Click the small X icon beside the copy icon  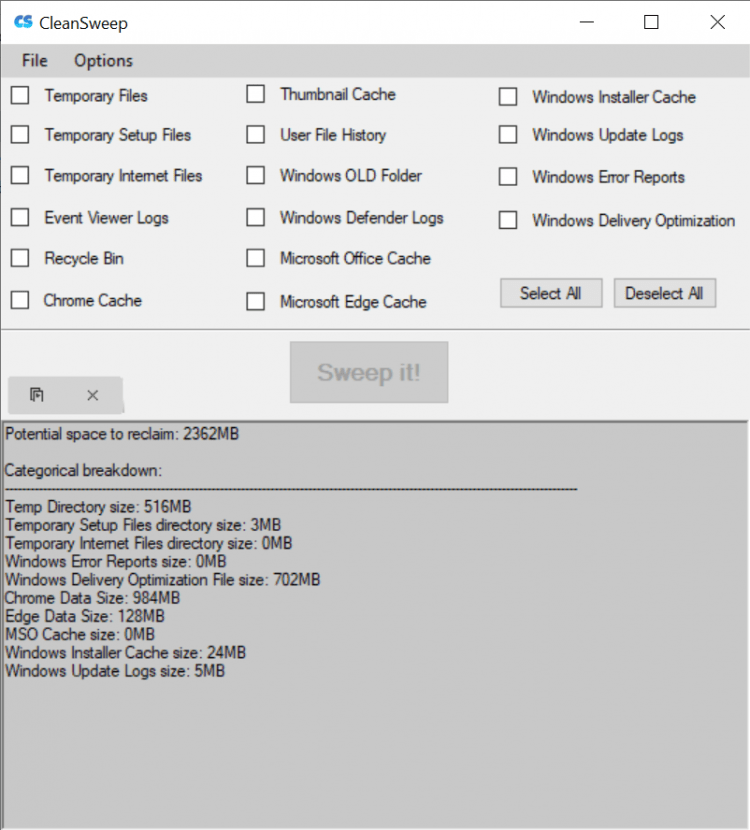(93, 395)
